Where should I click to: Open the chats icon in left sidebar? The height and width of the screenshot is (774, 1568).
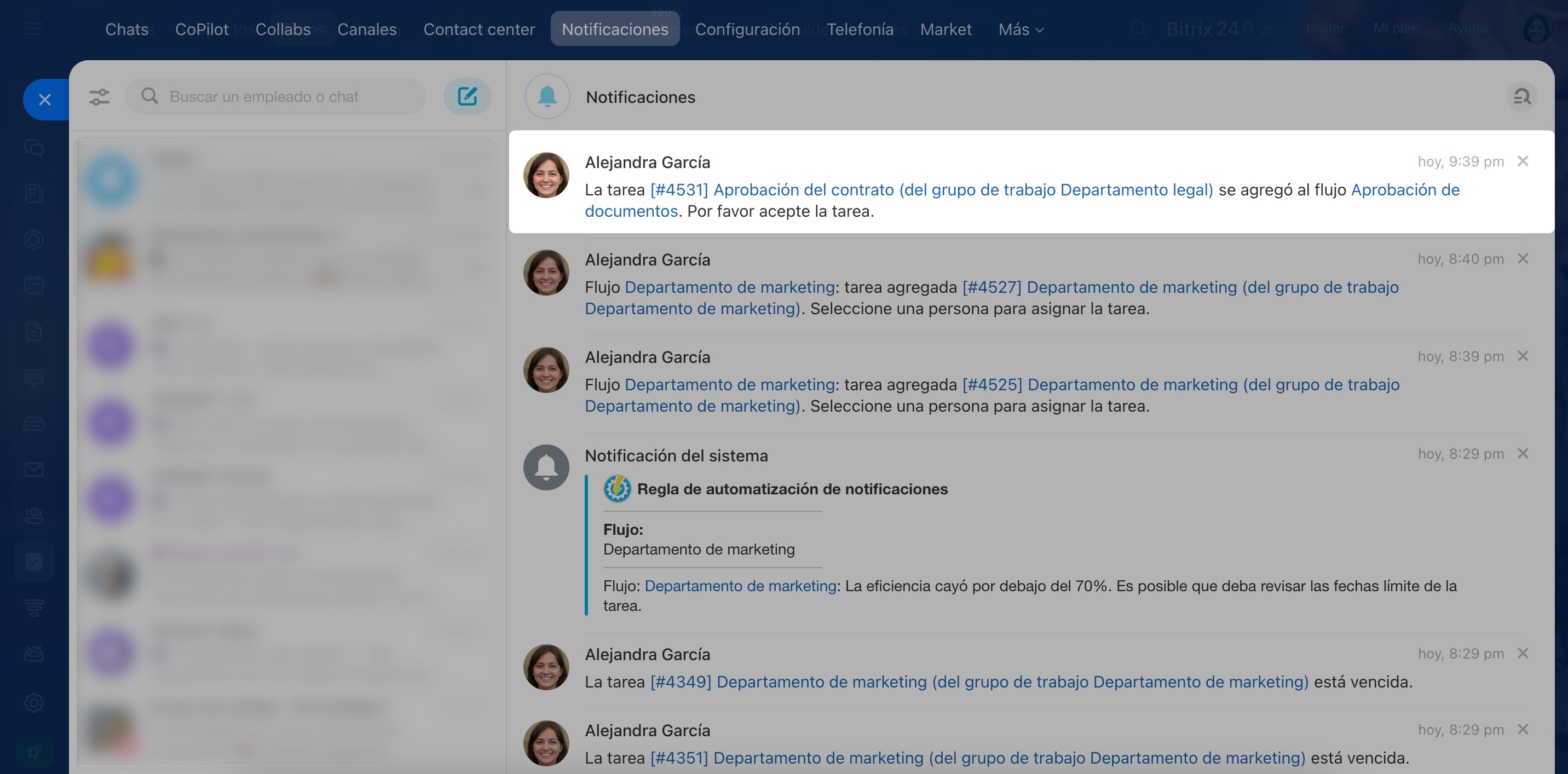[34, 148]
